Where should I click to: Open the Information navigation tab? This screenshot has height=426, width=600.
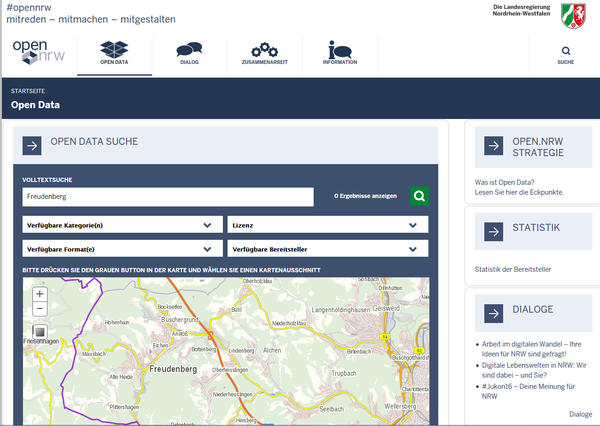pyautogui.click(x=340, y=53)
